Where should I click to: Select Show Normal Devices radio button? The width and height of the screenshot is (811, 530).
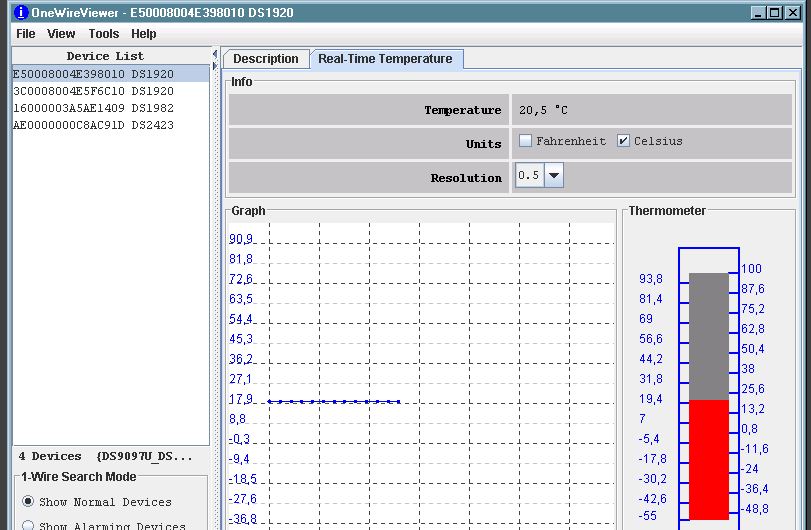coord(28,501)
